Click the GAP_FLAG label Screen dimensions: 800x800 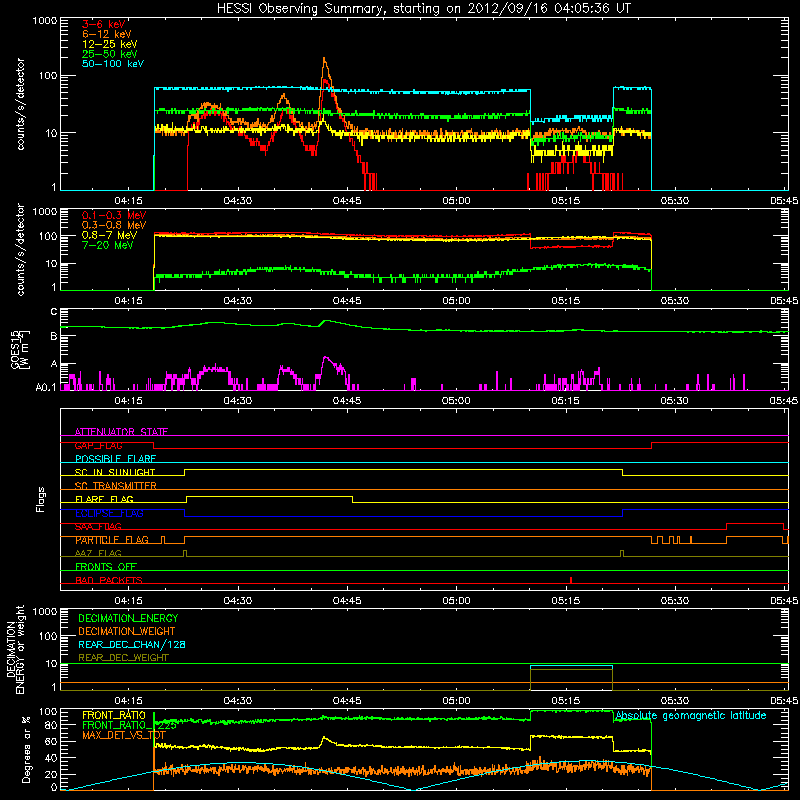pyautogui.click(x=99, y=445)
